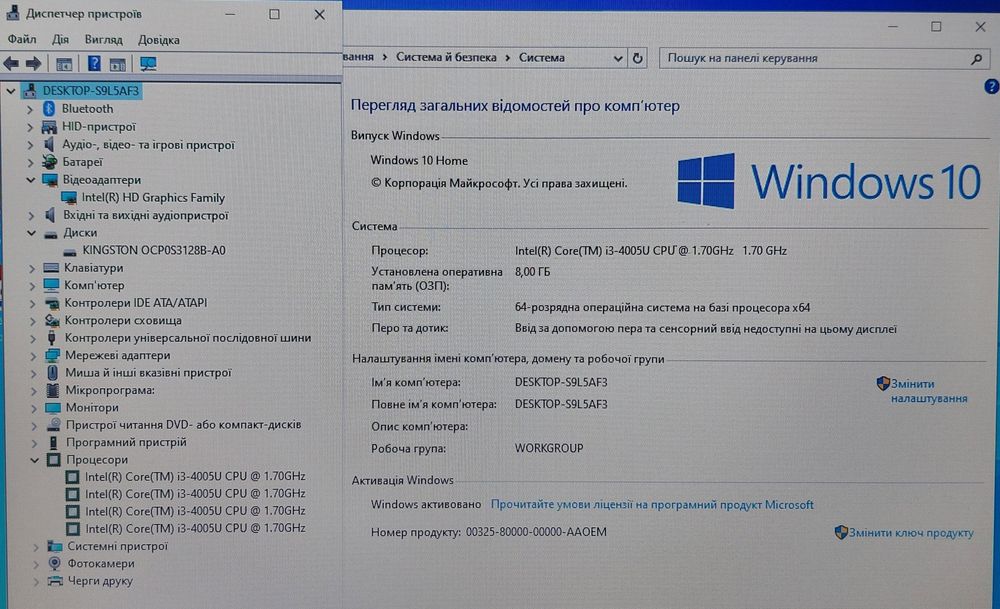Open the Довідка menu
1000x609 pixels.
click(159, 40)
